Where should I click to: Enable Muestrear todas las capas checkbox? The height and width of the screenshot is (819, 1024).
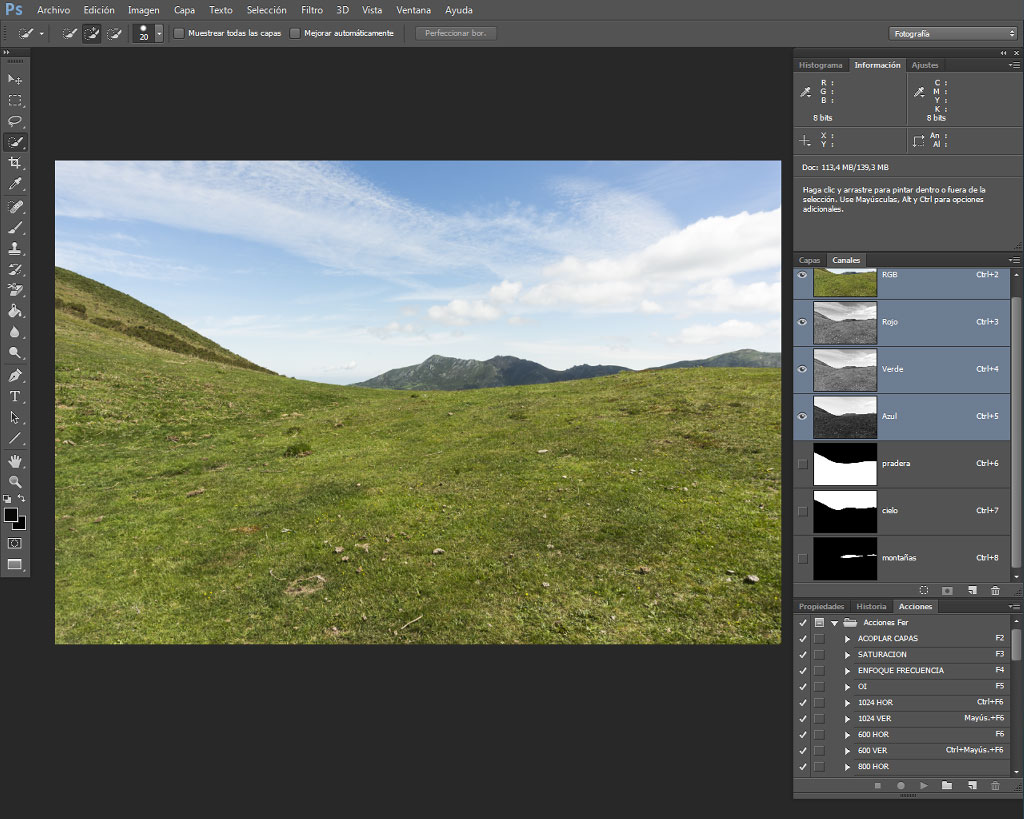point(179,33)
